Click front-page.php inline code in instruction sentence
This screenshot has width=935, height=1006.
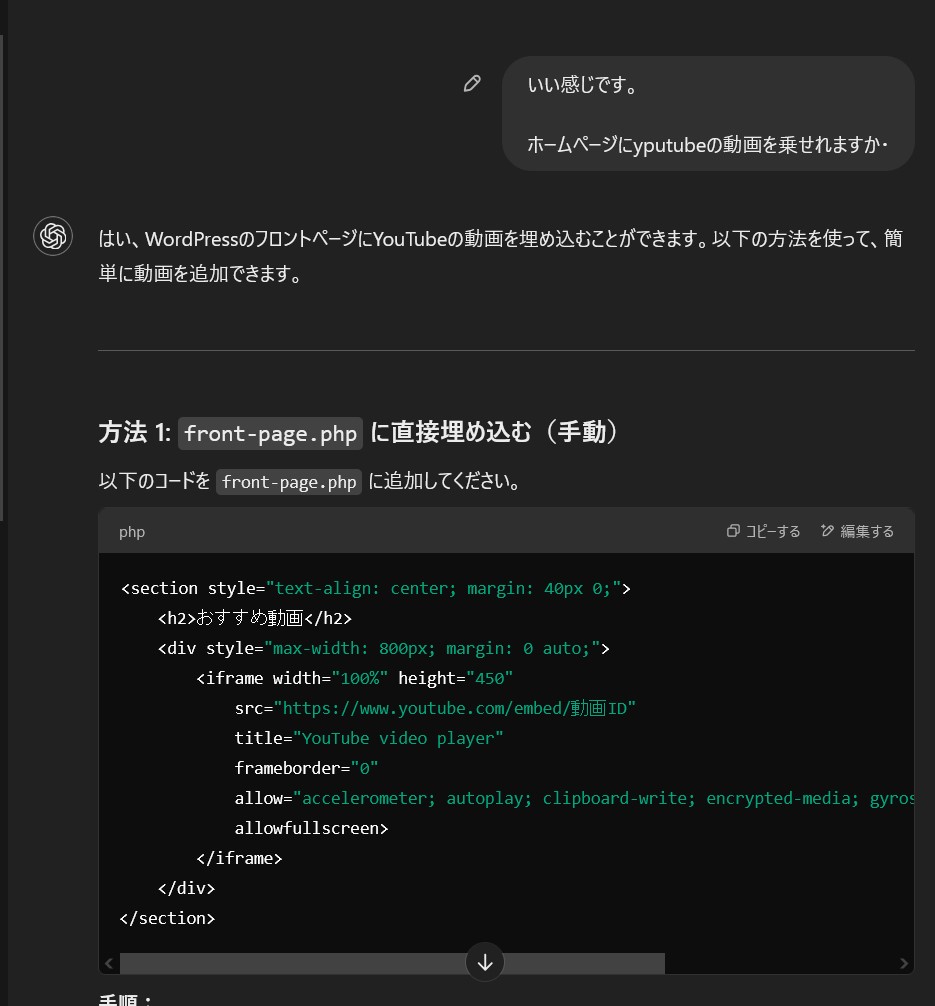click(x=289, y=482)
